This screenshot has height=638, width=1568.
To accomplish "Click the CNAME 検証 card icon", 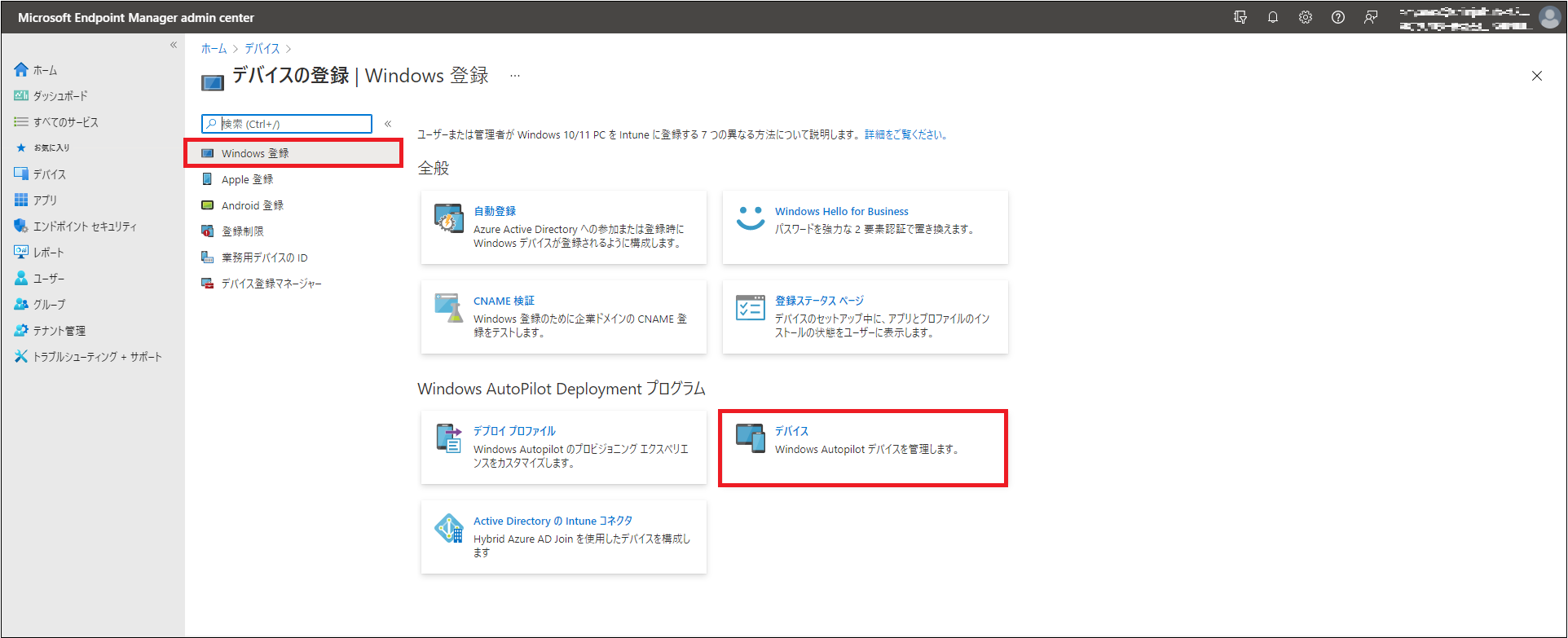I will [x=449, y=308].
